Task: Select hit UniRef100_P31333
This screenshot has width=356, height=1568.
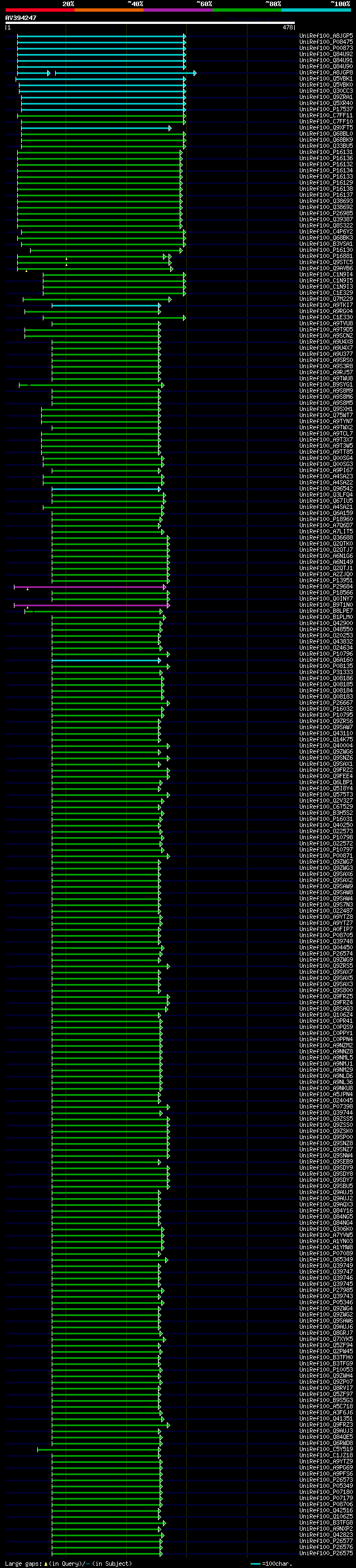Action: [x=326, y=672]
